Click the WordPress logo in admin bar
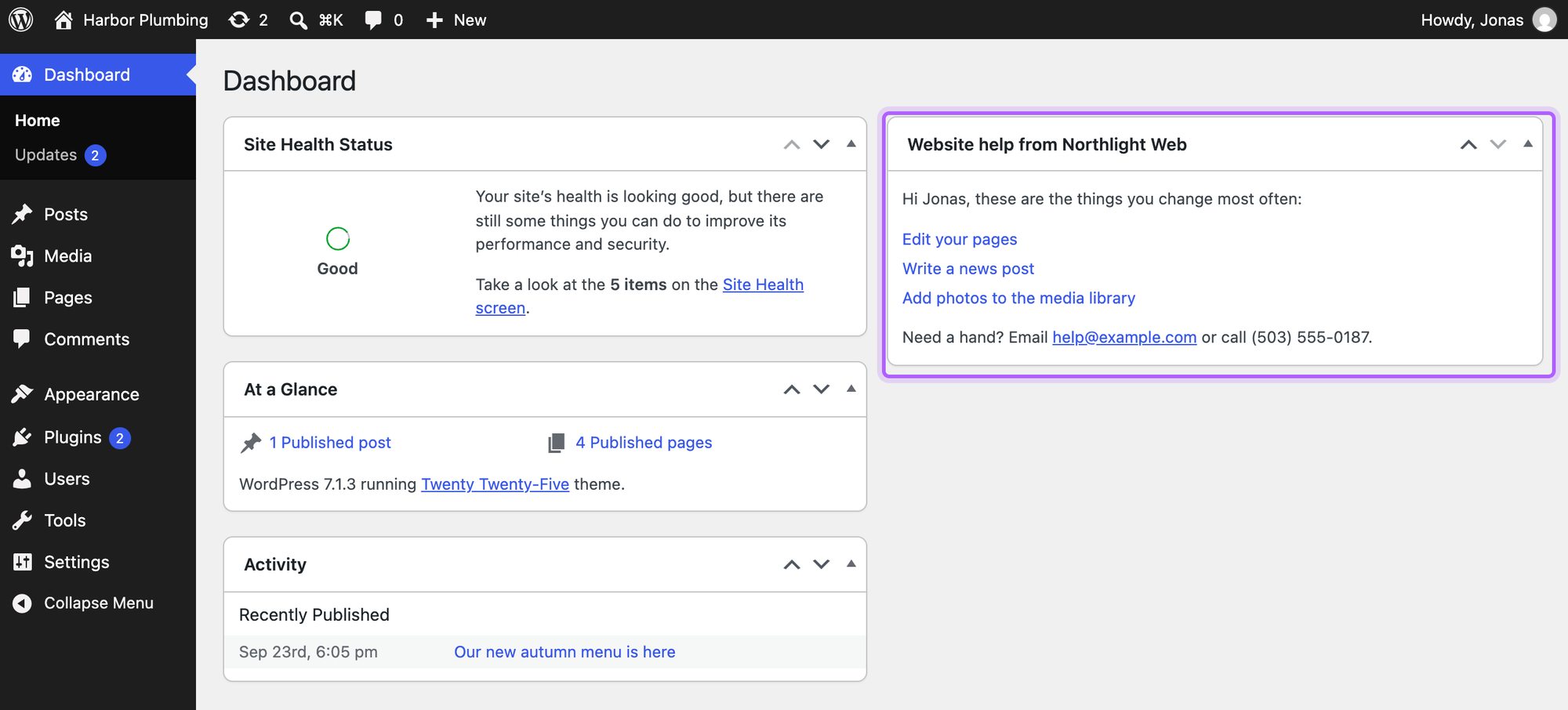The width and height of the screenshot is (1568, 710). (21, 20)
